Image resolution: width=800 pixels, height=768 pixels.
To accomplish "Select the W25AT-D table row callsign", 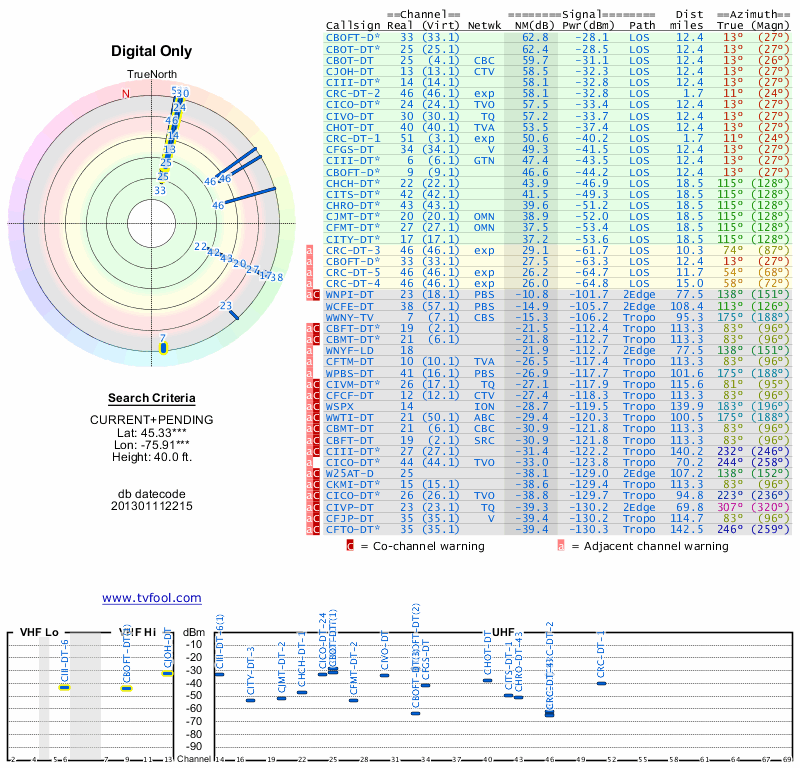I will 349,474.
